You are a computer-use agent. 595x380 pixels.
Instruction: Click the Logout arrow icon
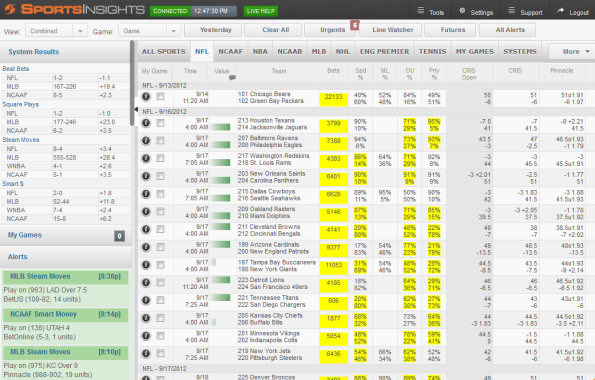tap(560, 11)
